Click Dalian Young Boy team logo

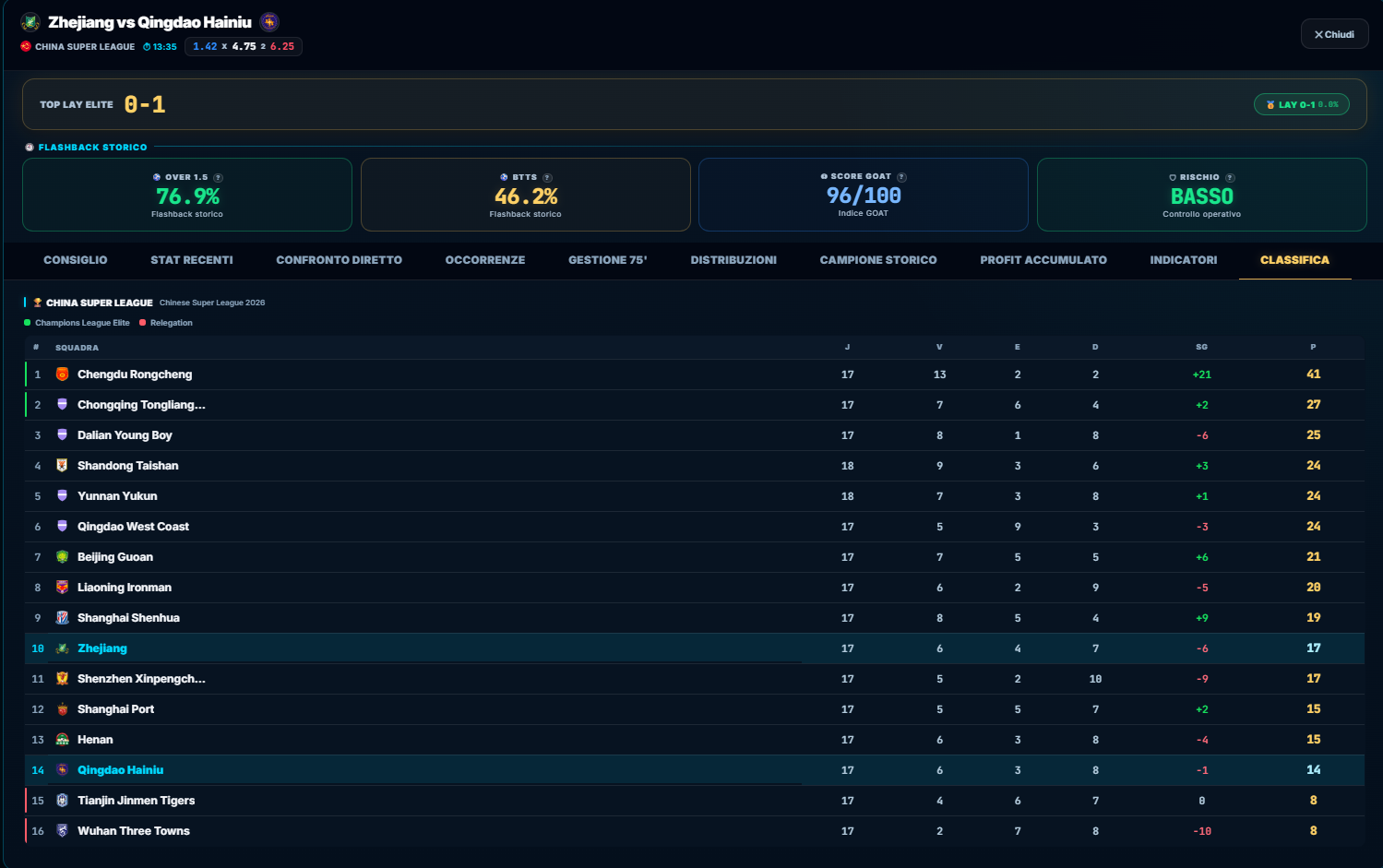[62, 435]
